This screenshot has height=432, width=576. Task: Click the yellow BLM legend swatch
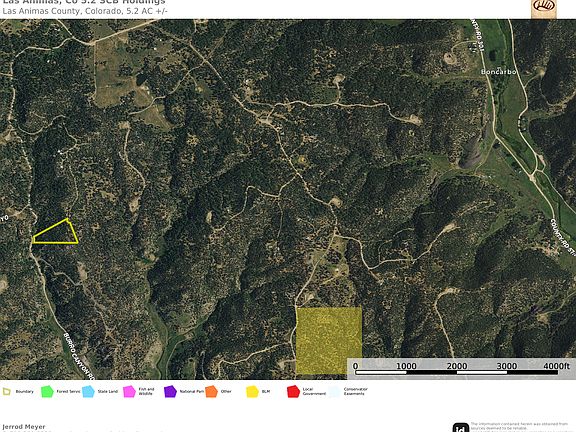tap(252, 392)
